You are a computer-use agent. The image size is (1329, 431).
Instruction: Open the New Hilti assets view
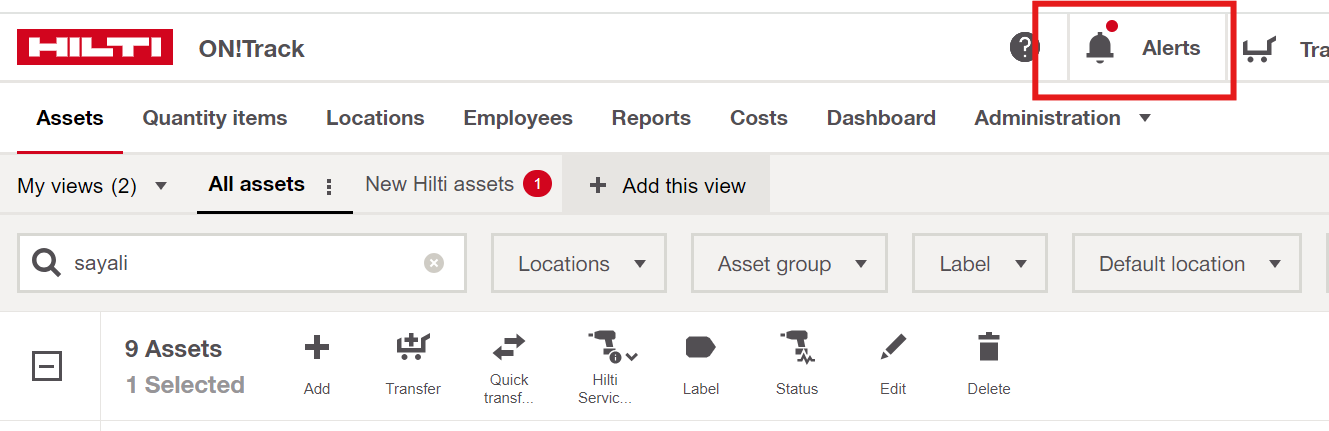pyautogui.click(x=440, y=184)
